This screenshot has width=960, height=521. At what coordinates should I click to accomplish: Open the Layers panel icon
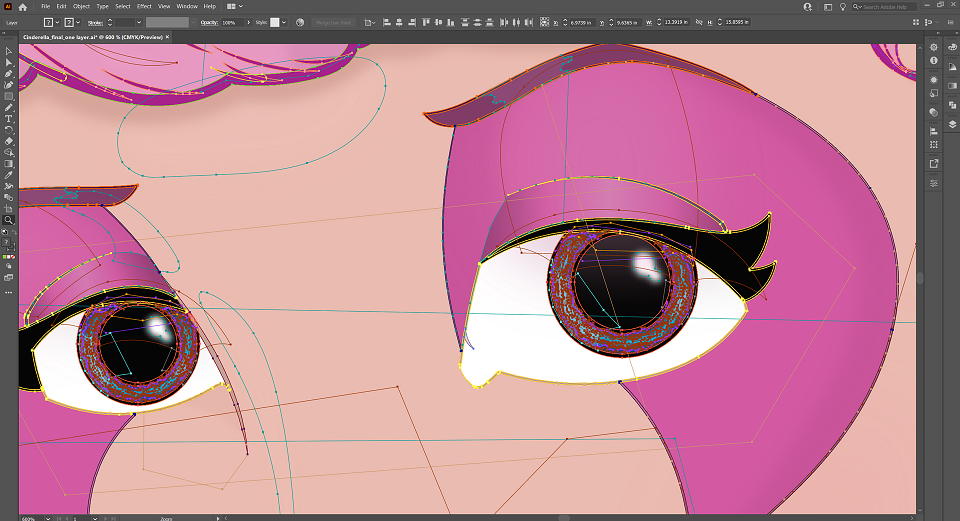[952, 124]
